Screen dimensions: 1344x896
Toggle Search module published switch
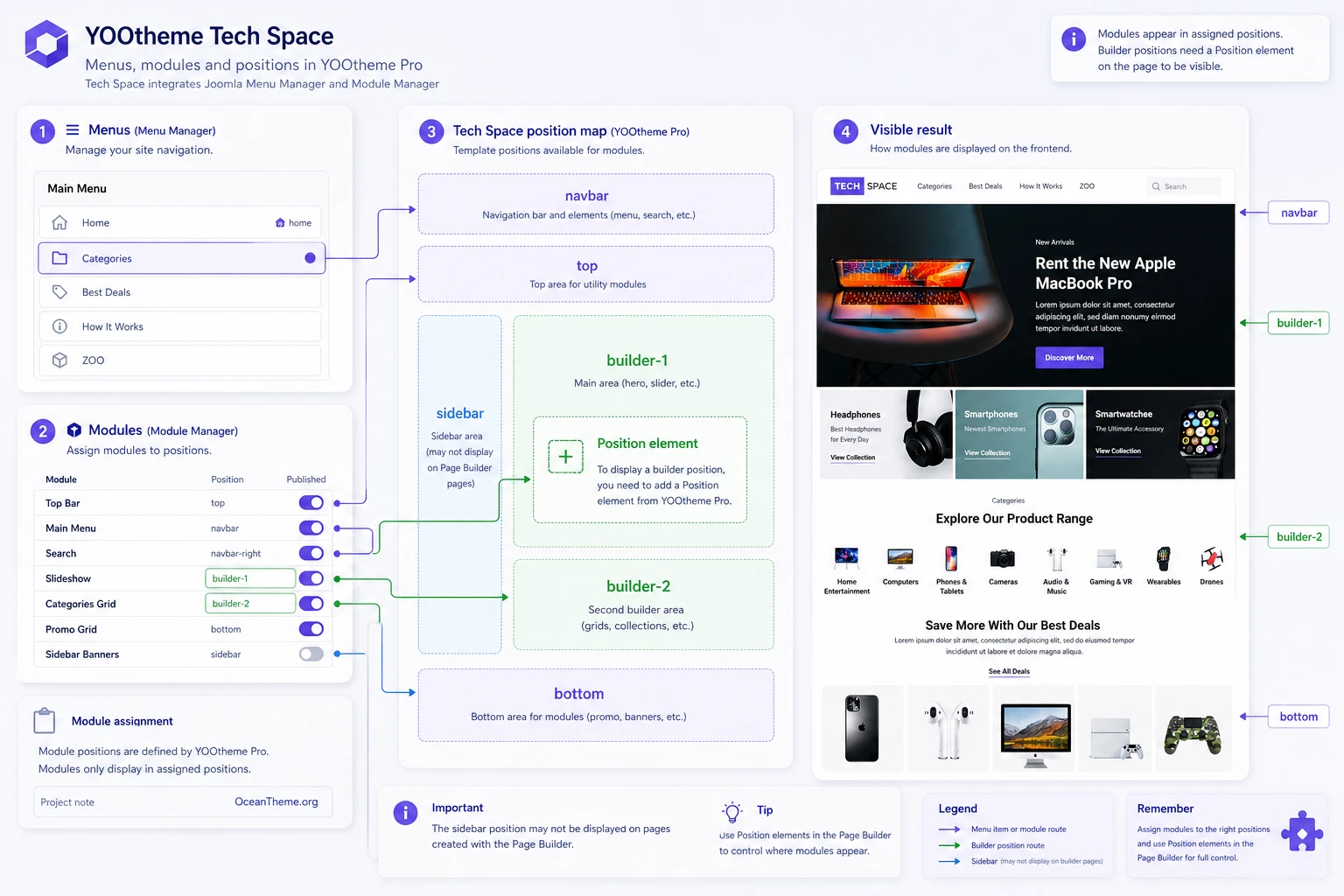[x=311, y=553]
